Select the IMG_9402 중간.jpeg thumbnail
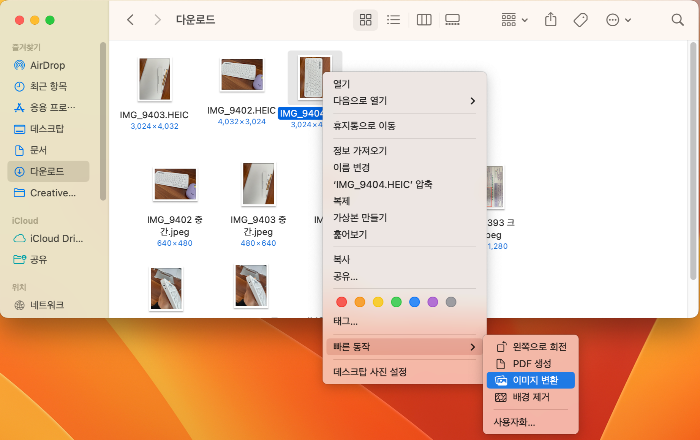The height and width of the screenshot is (440, 700). (175, 184)
